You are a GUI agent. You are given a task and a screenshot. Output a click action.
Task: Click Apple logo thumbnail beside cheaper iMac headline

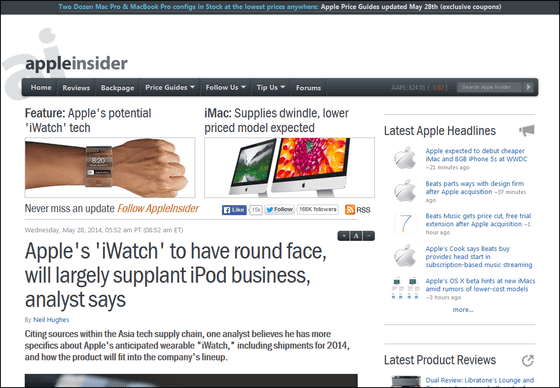[x=405, y=158]
